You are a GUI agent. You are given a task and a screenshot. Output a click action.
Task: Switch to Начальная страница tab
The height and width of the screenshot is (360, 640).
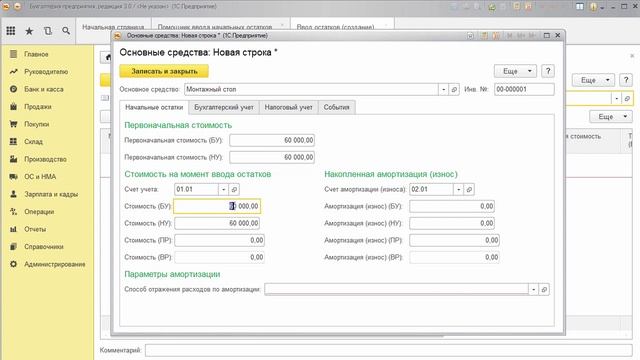[113, 27]
